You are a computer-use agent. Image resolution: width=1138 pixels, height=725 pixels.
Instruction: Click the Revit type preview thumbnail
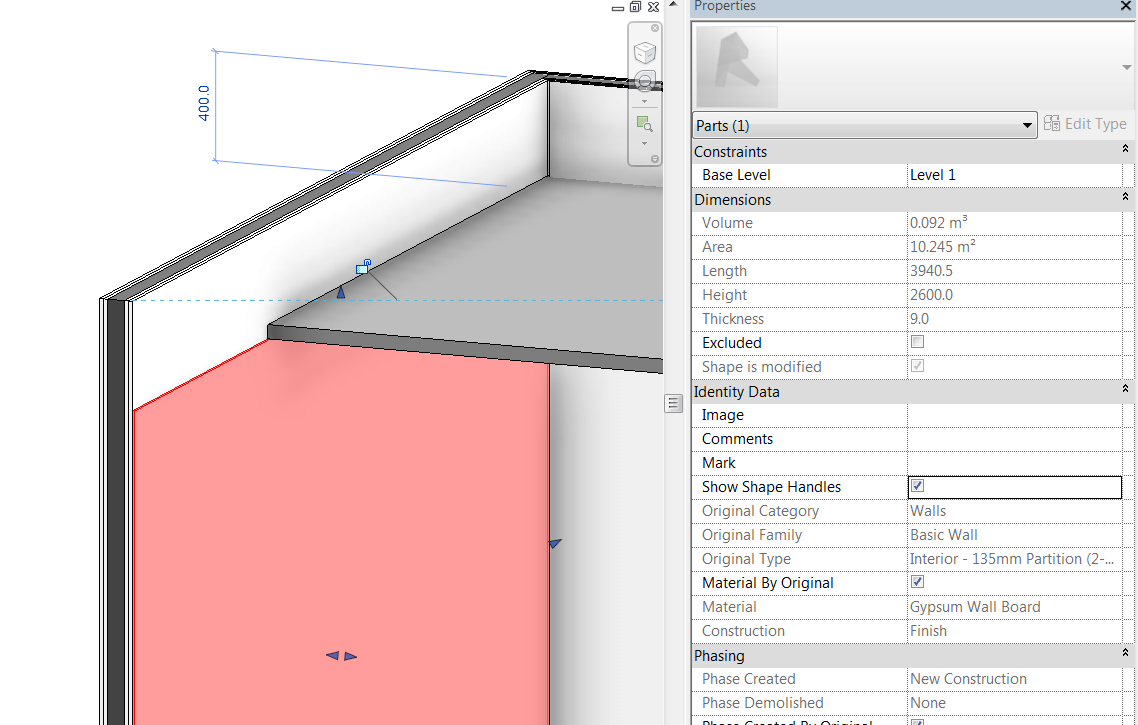tap(737, 67)
